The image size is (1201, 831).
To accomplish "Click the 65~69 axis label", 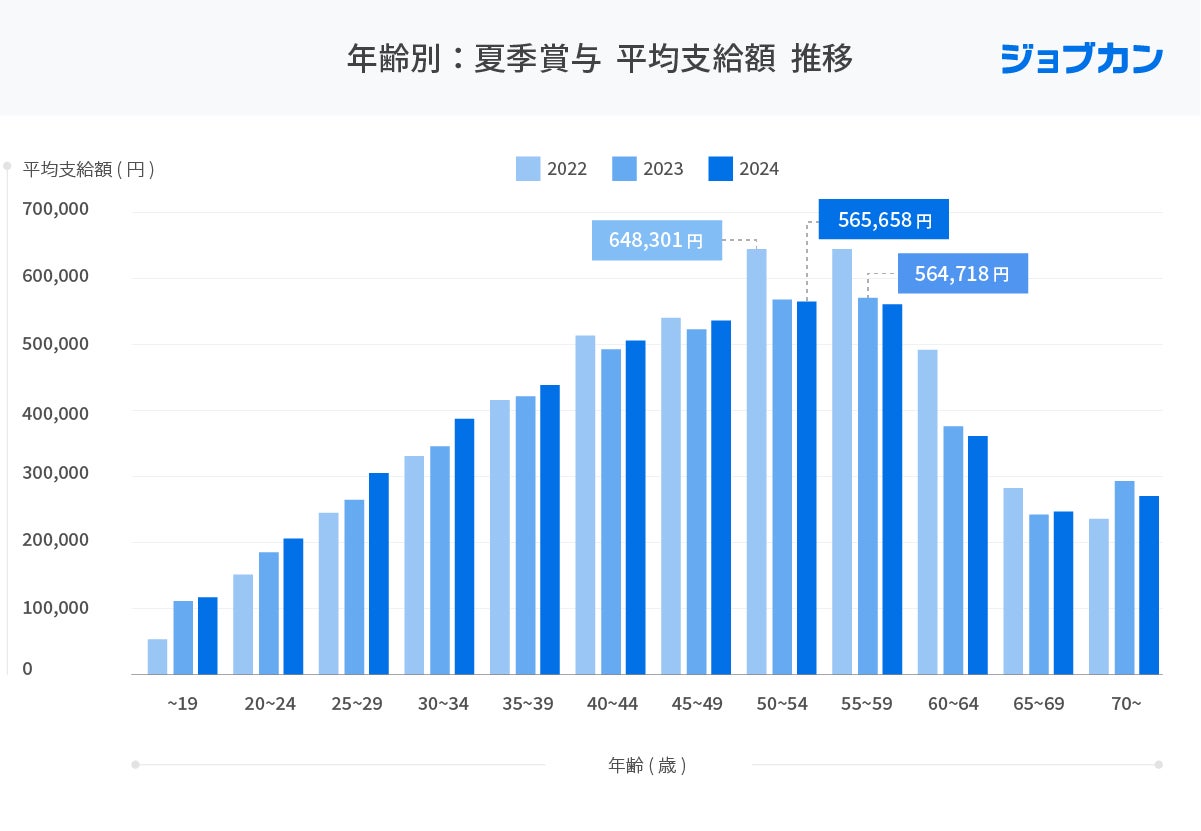I will click(x=1039, y=704).
